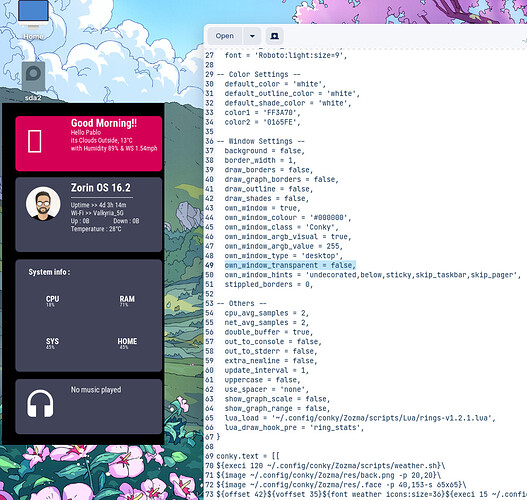
Task: Click out_to_console = false line
Action: (x=273, y=342)
